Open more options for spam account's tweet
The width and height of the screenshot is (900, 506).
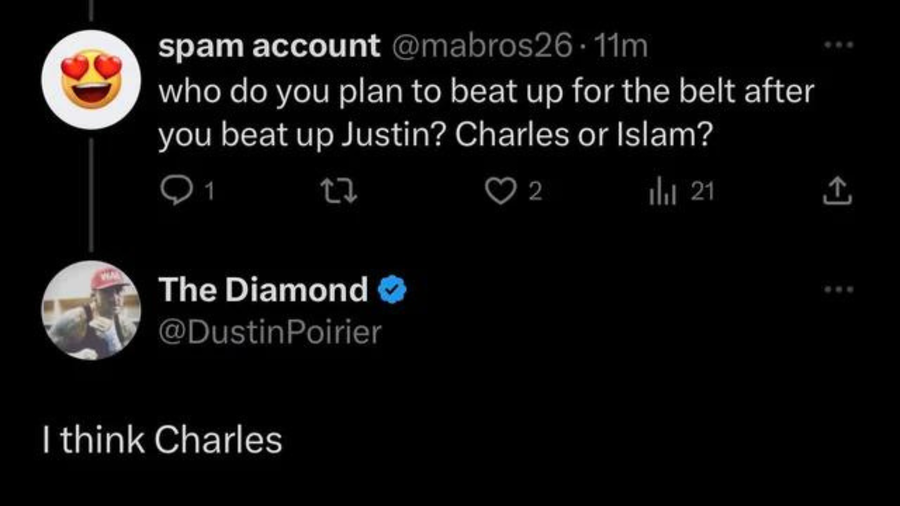pyautogui.click(x=838, y=46)
